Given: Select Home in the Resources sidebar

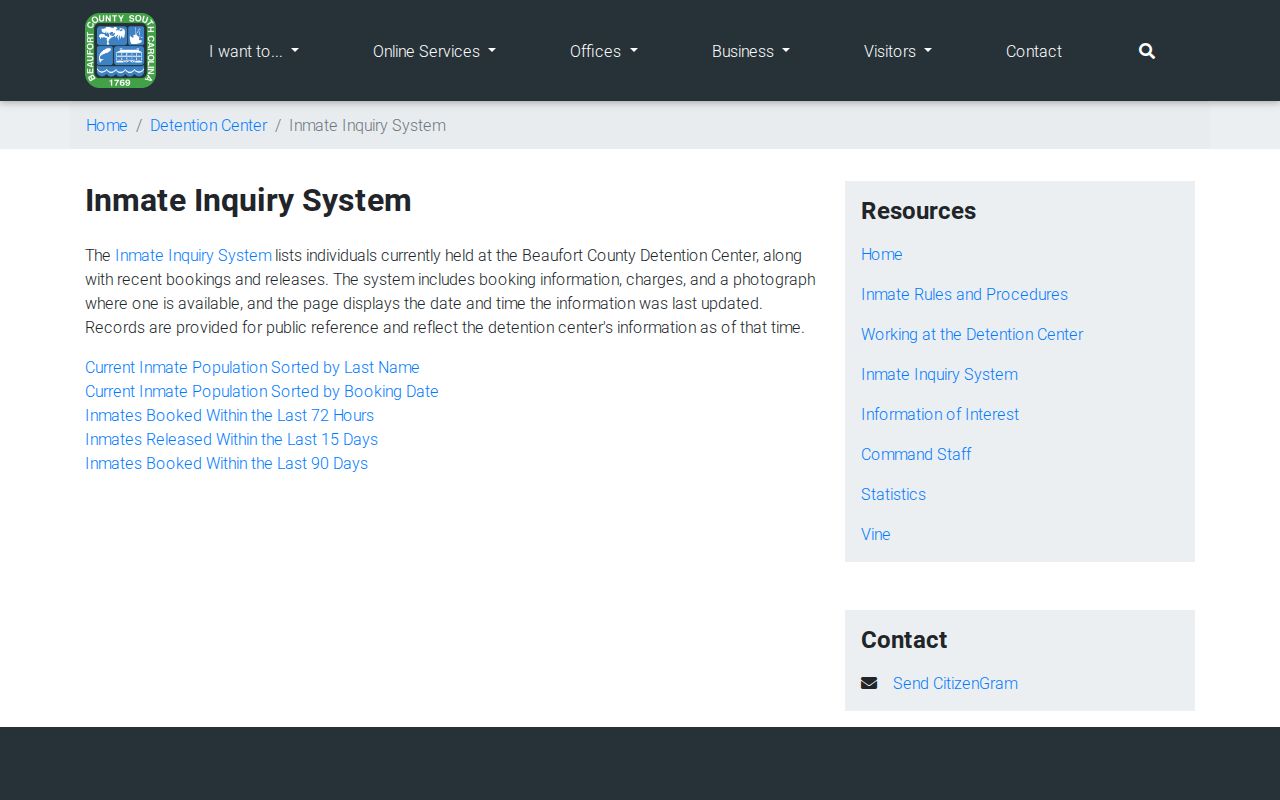Looking at the screenshot, I should point(882,254).
